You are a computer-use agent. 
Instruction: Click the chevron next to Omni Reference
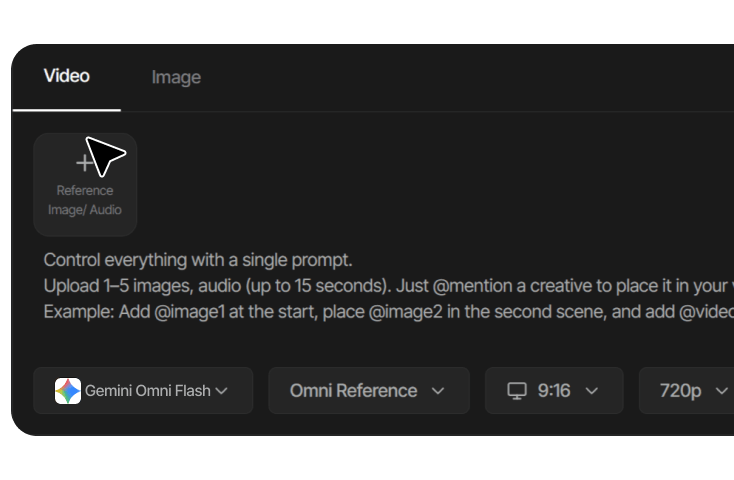(438, 391)
